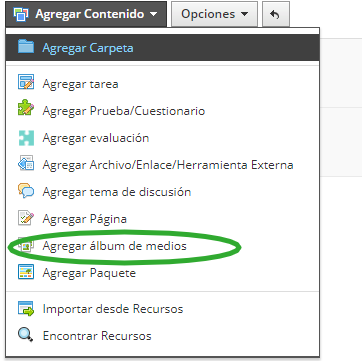This screenshot has width=362, height=361.
Task: Click the media album picture icon
Action: (x=26, y=246)
